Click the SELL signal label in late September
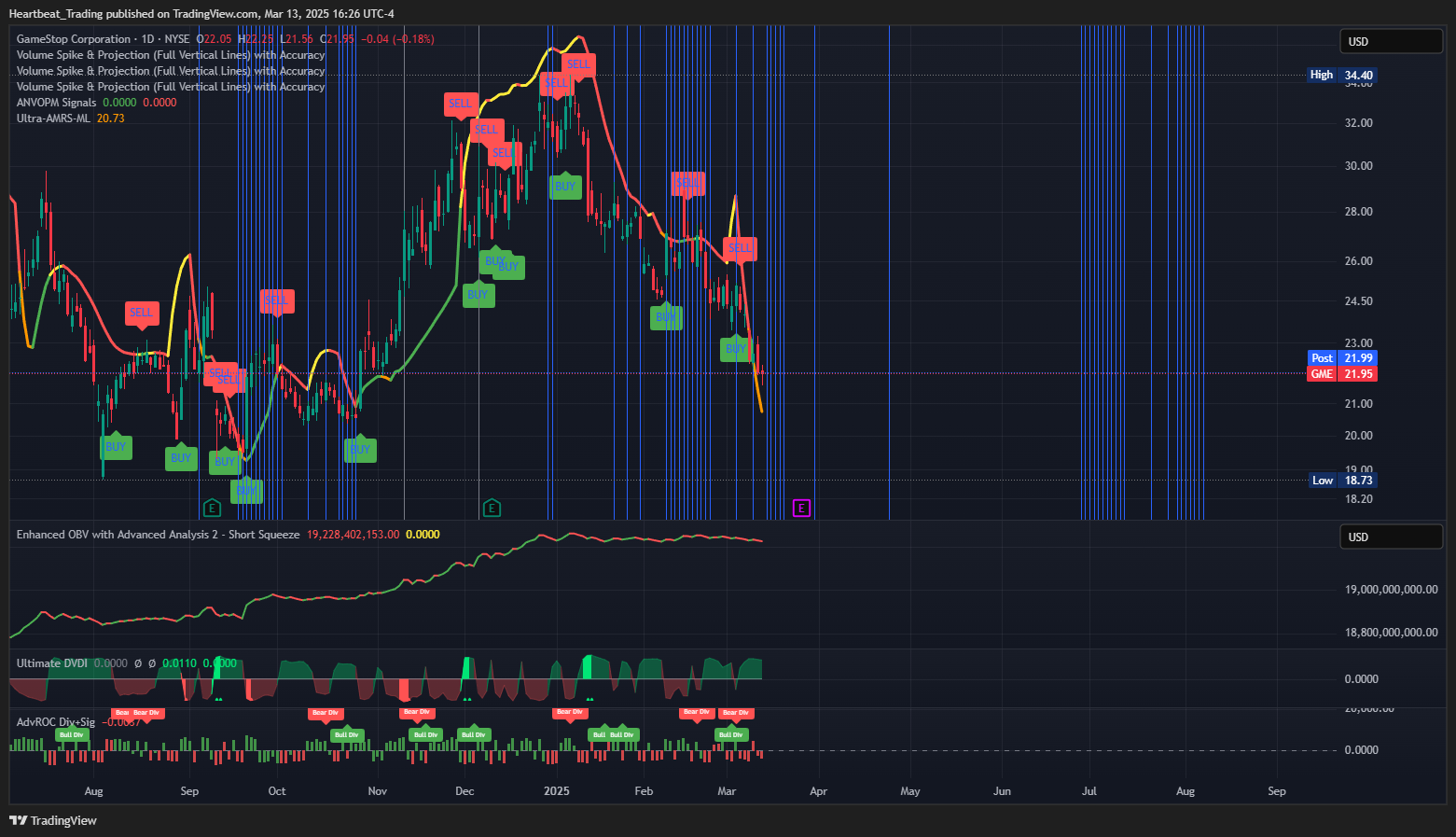 [277, 300]
